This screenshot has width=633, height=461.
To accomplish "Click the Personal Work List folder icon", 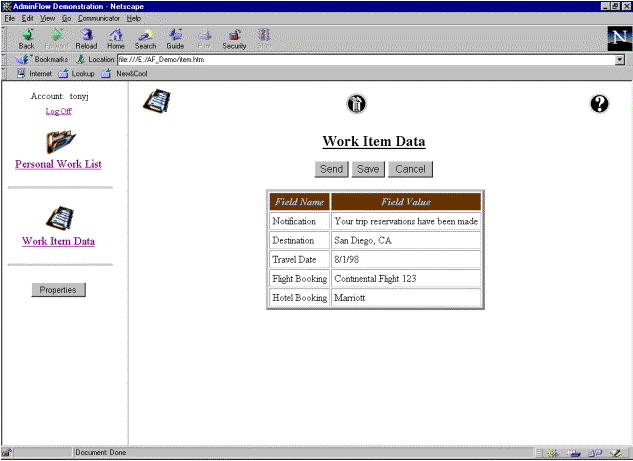I will coord(59,142).
